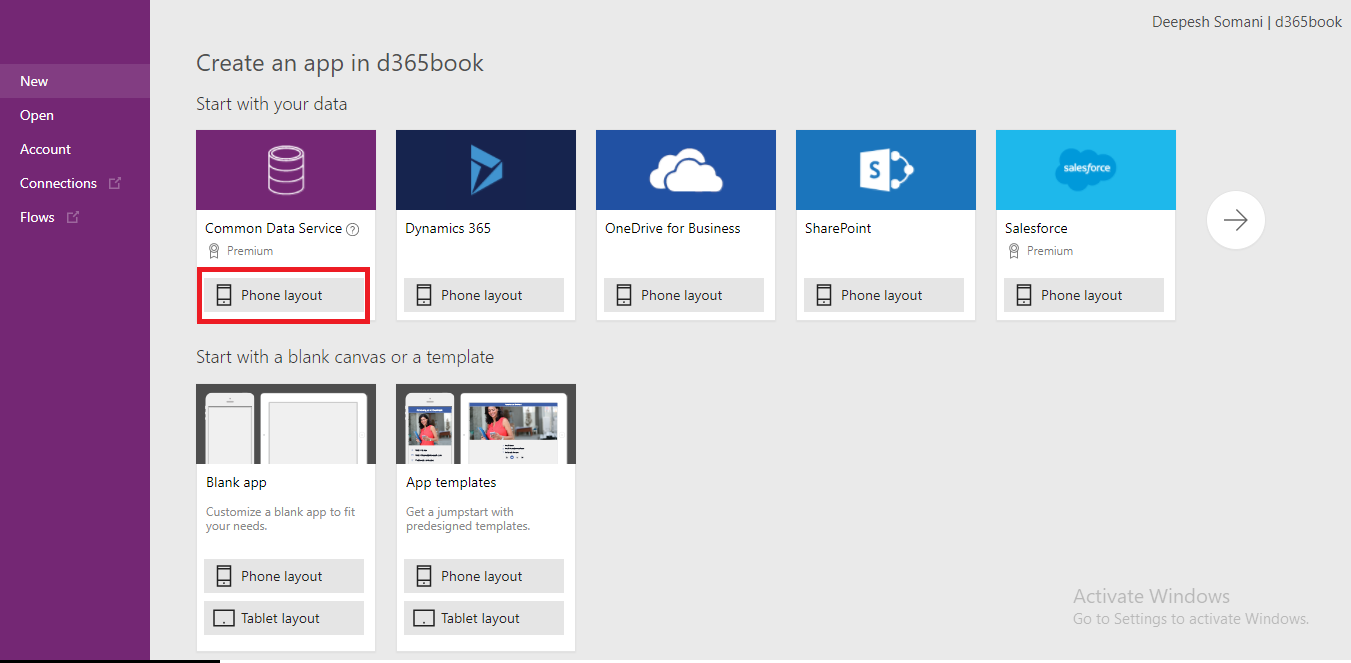Click the App templates preview thumbnail
The width and height of the screenshot is (1351, 663).
click(x=486, y=424)
